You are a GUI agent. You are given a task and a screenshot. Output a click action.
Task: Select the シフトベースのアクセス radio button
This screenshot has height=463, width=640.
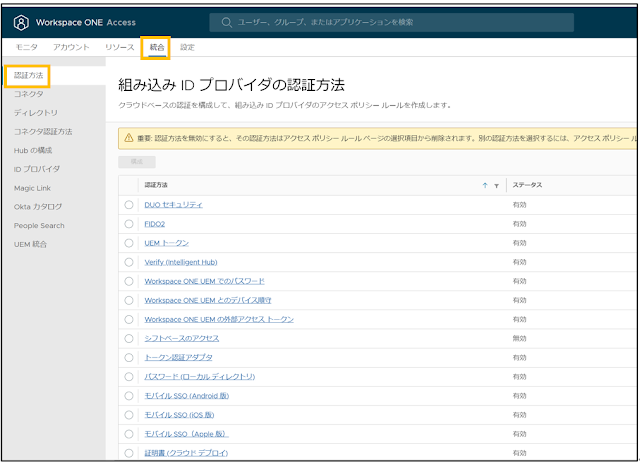(129, 338)
